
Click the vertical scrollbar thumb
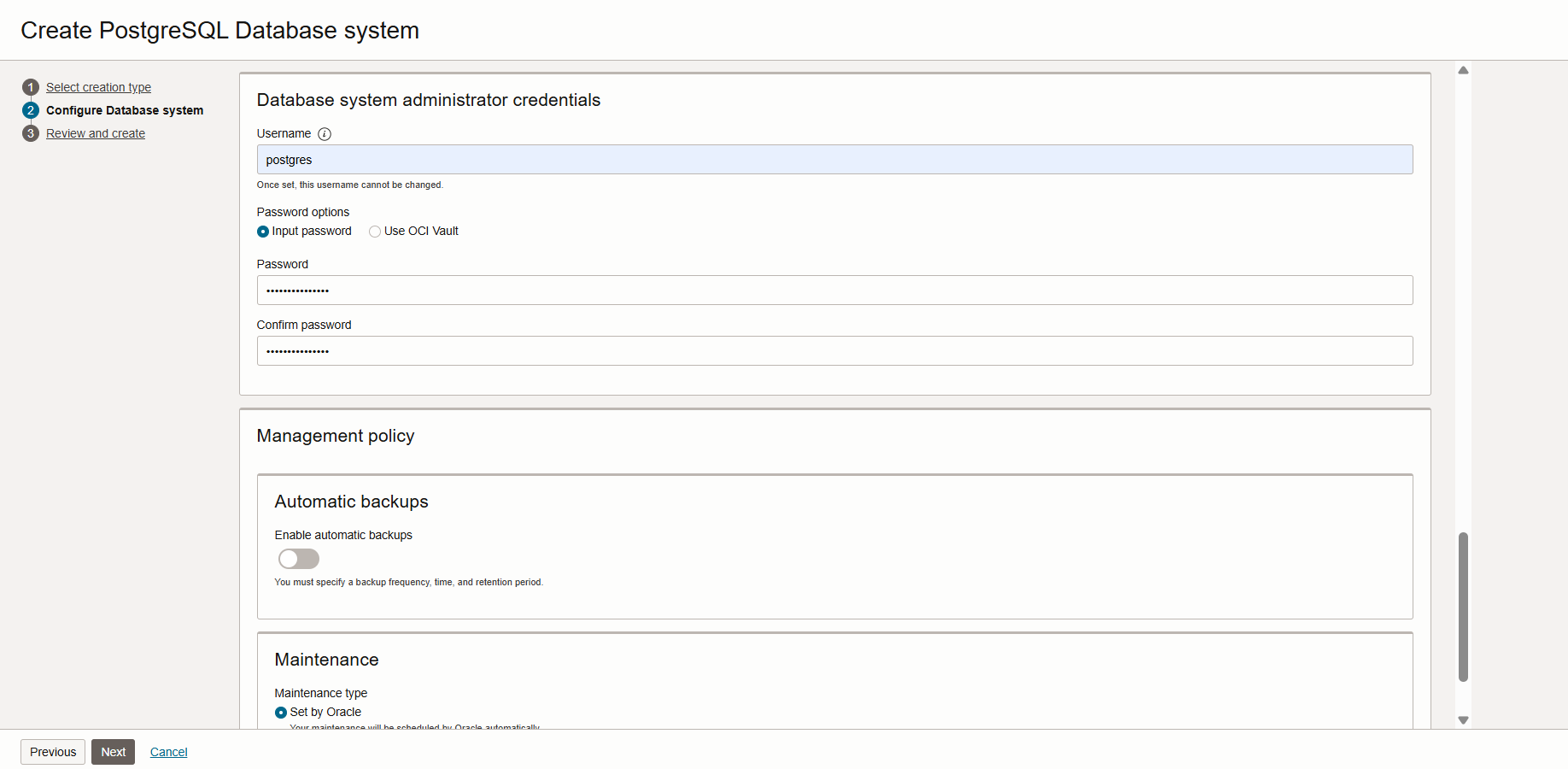[x=1463, y=607]
